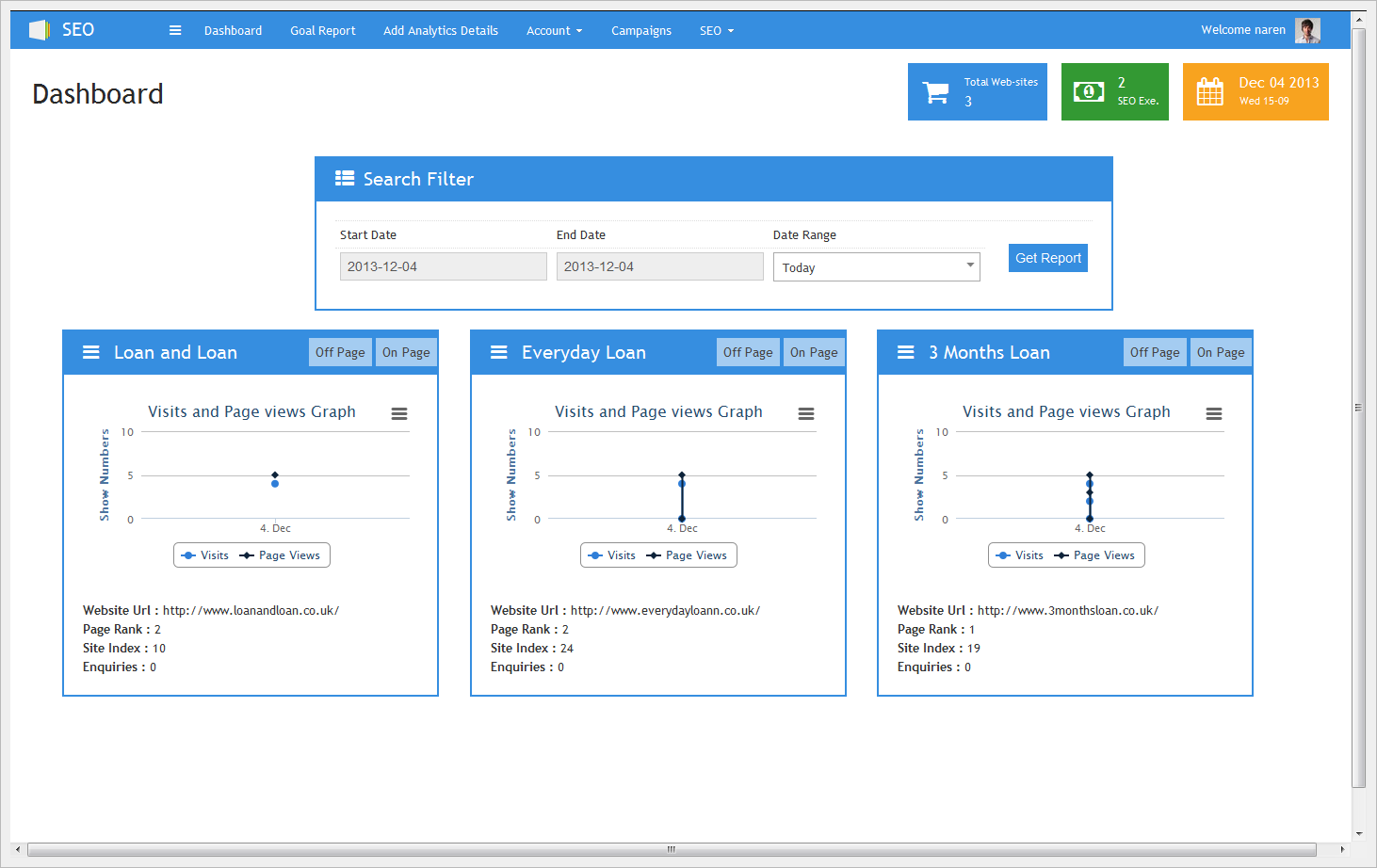Expand the SEO dropdown in navbar
Image resolution: width=1377 pixels, height=868 pixels.
point(716,31)
